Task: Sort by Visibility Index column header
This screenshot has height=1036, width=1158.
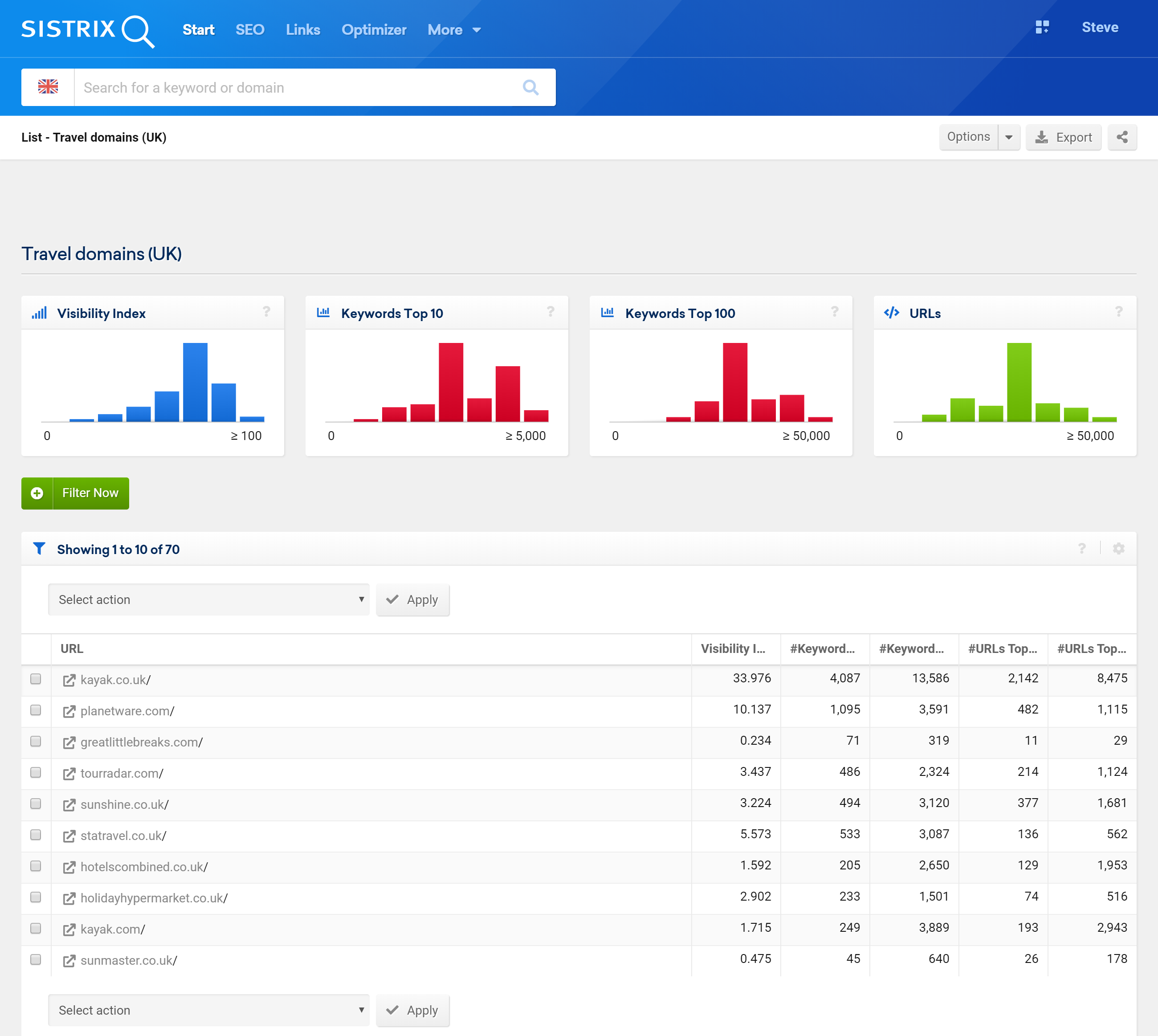Action: pyautogui.click(x=736, y=649)
